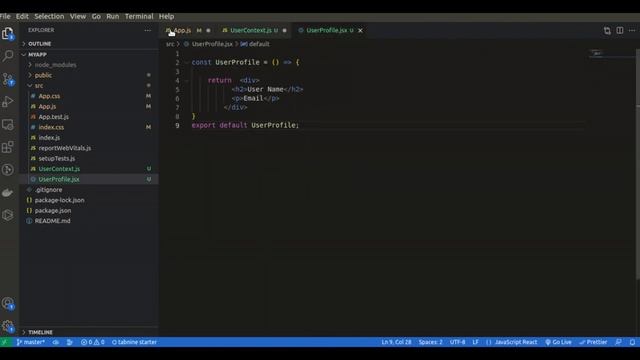Click the synchronize changes cloud icon
Image resolution: width=640 pixels, height=360 pixels.
pyautogui.click(x=56, y=342)
